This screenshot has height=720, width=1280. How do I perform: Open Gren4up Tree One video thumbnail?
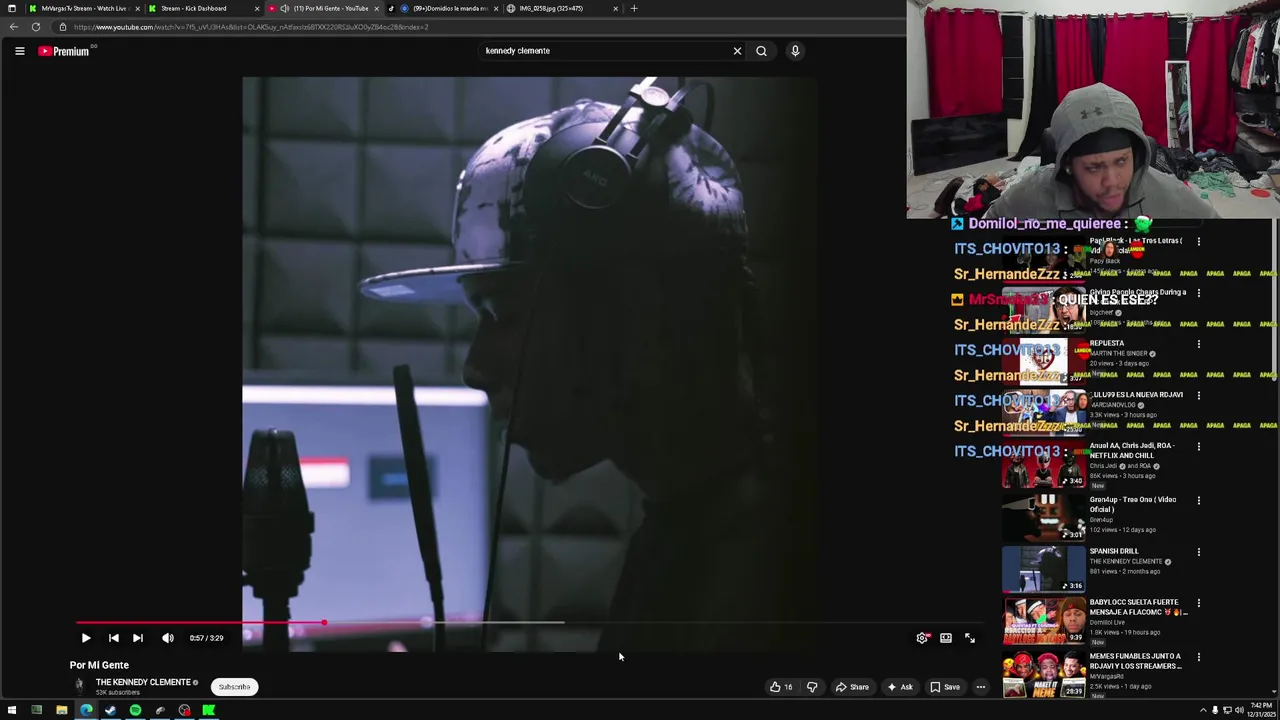click(x=1043, y=517)
